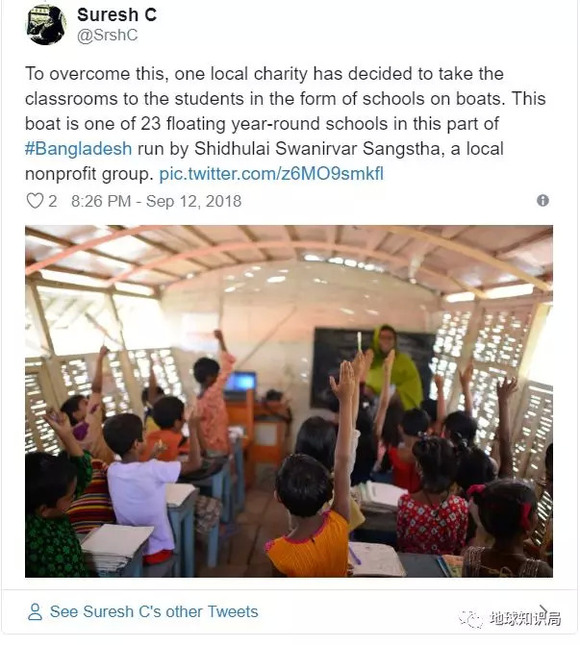Viewport: 580px width, 645px height.
Task: Open the floating classroom photo
Action: click(x=289, y=401)
